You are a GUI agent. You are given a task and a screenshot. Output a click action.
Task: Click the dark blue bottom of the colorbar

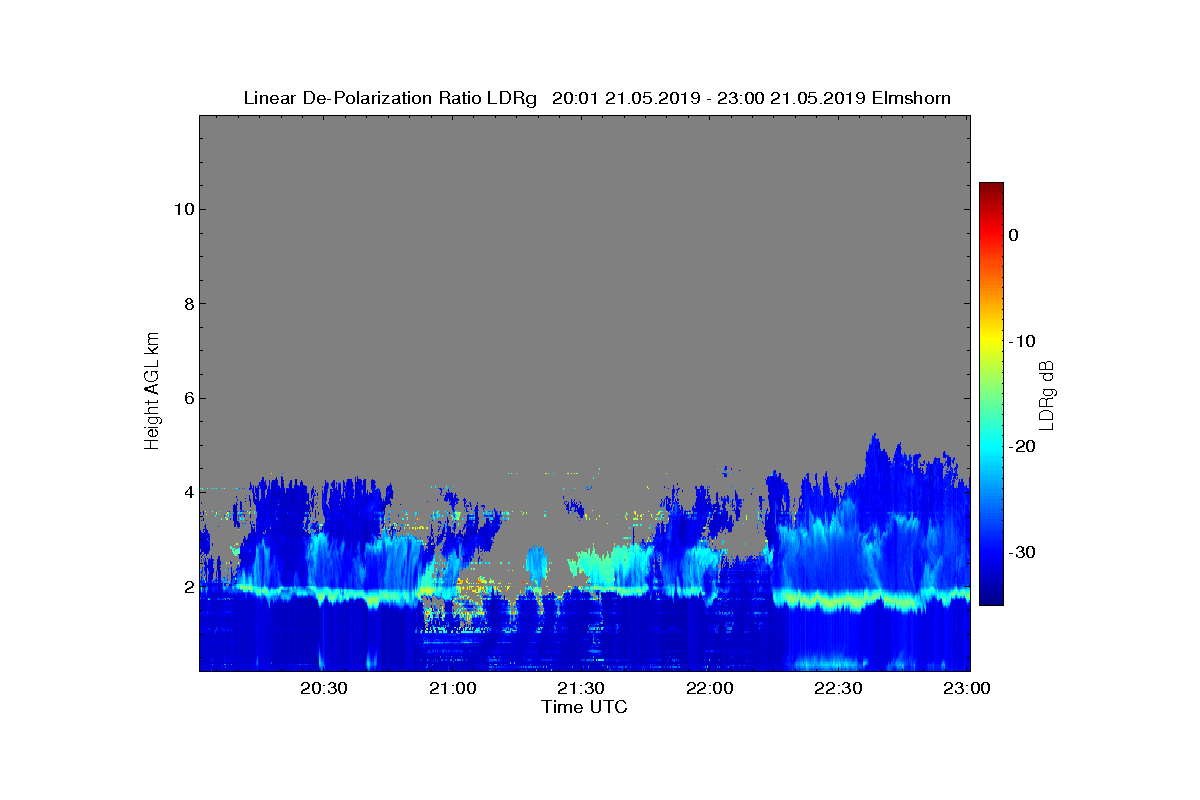click(x=991, y=597)
